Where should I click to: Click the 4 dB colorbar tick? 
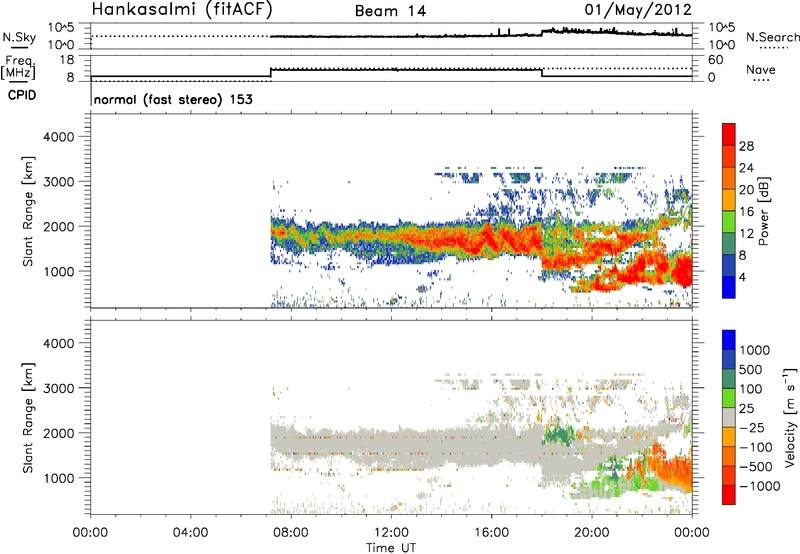pos(742,277)
